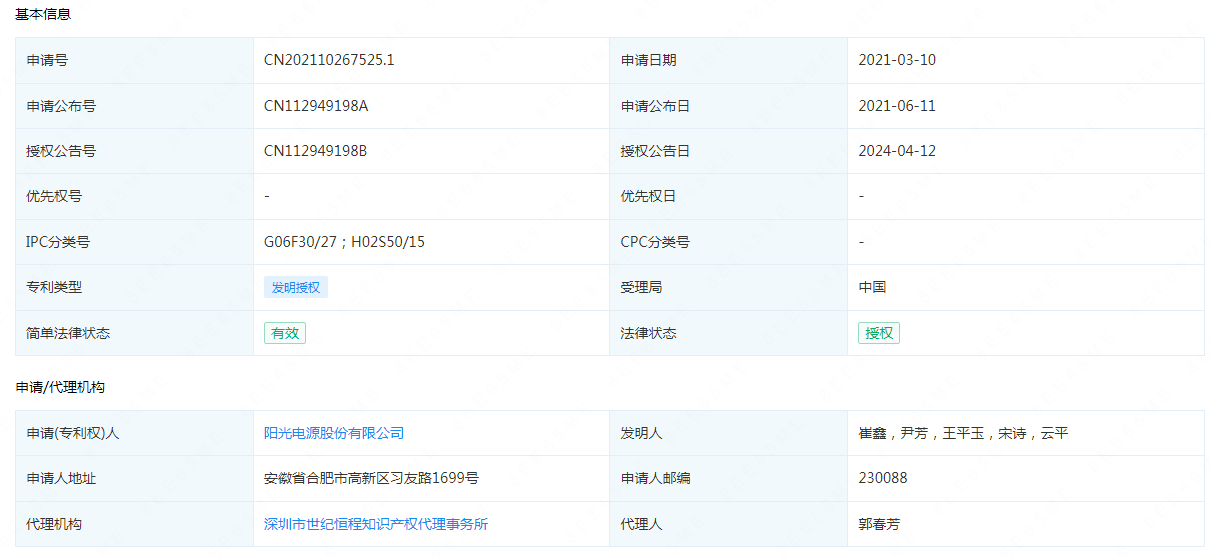
Task: Click the 基本信息 section heading
Action: (43, 14)
